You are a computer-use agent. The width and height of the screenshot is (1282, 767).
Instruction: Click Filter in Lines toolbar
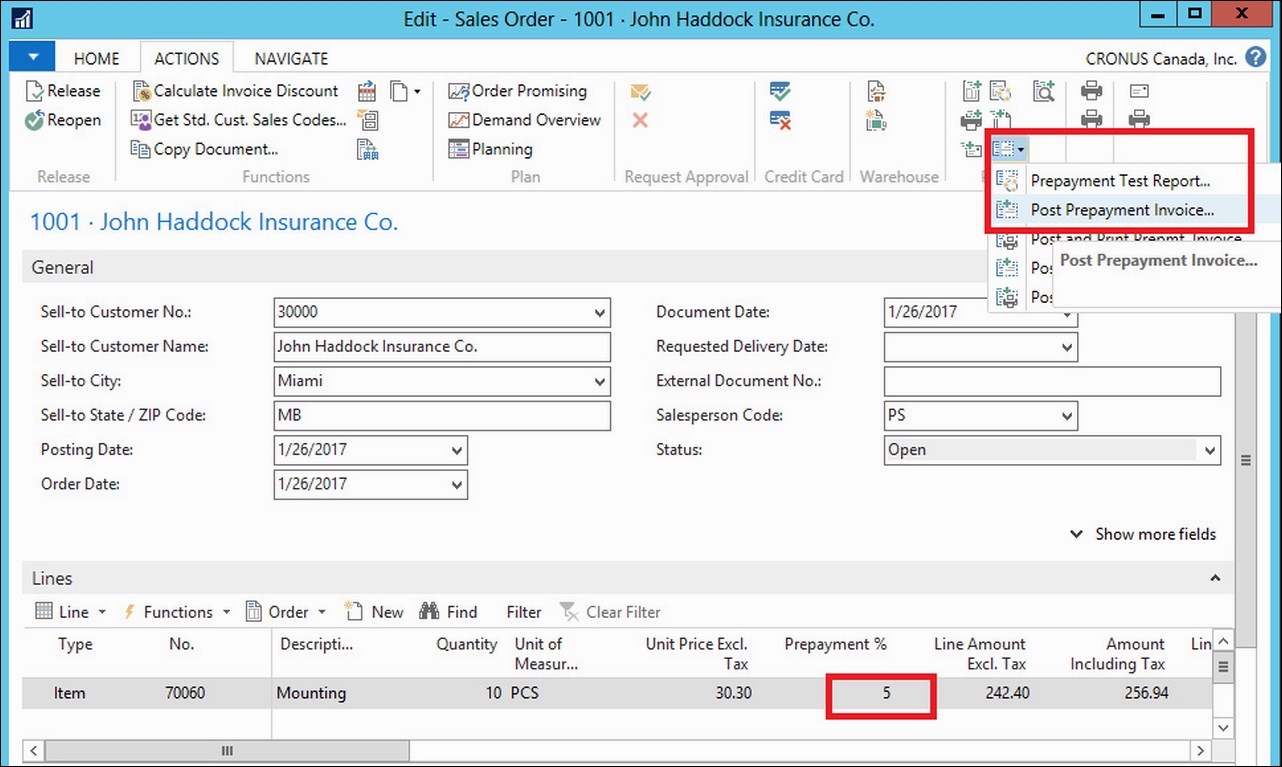pos(524,612)
